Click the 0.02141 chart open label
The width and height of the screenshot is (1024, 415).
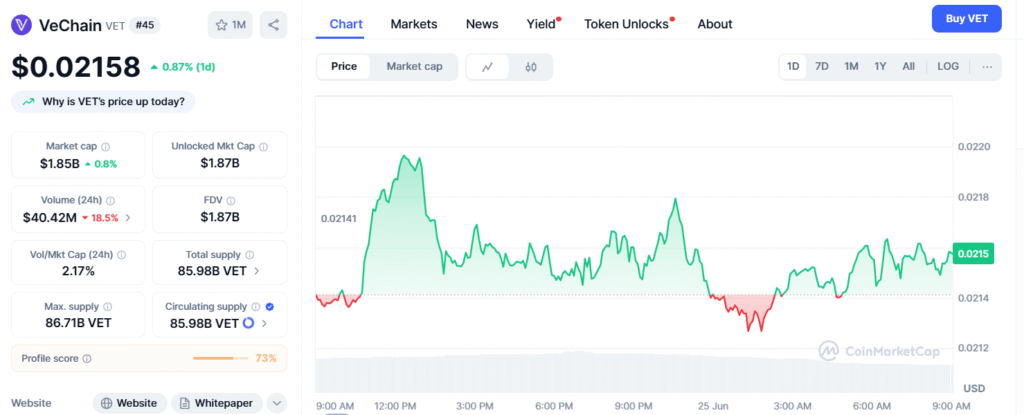(338, 218)
